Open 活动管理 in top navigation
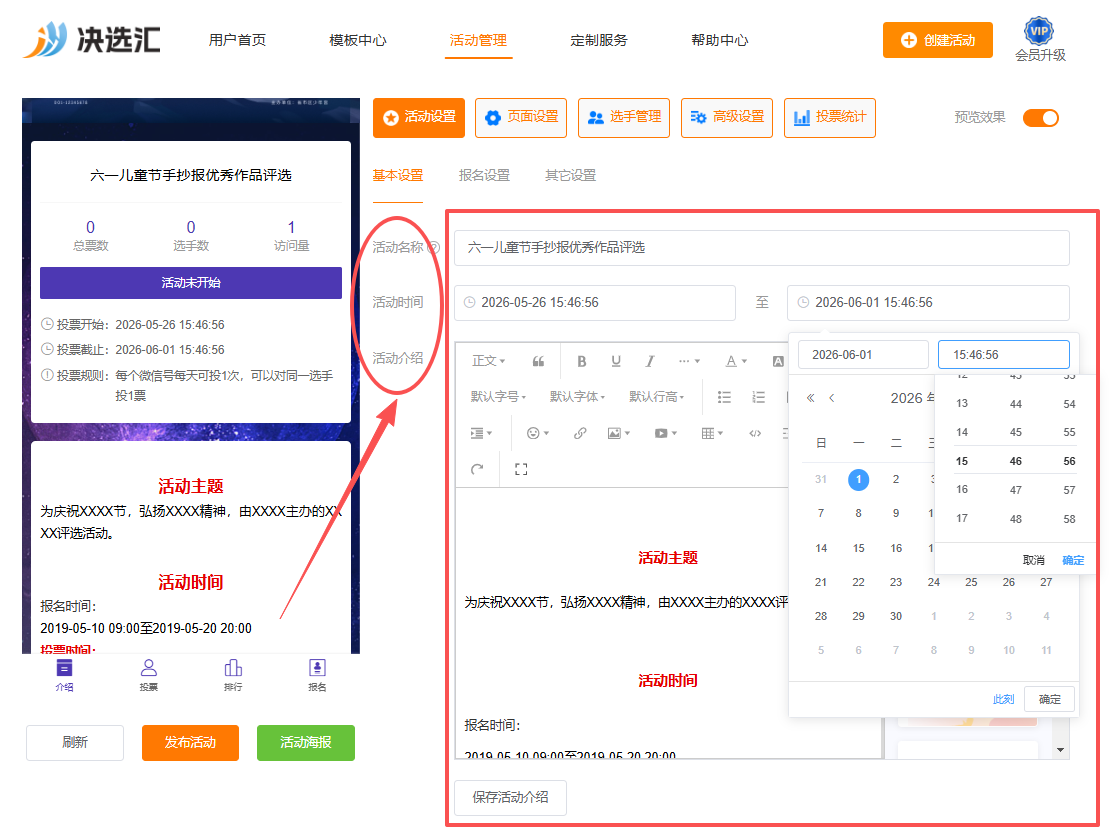The height and width of the screenshot is (836, 1114). pos(478,40)
